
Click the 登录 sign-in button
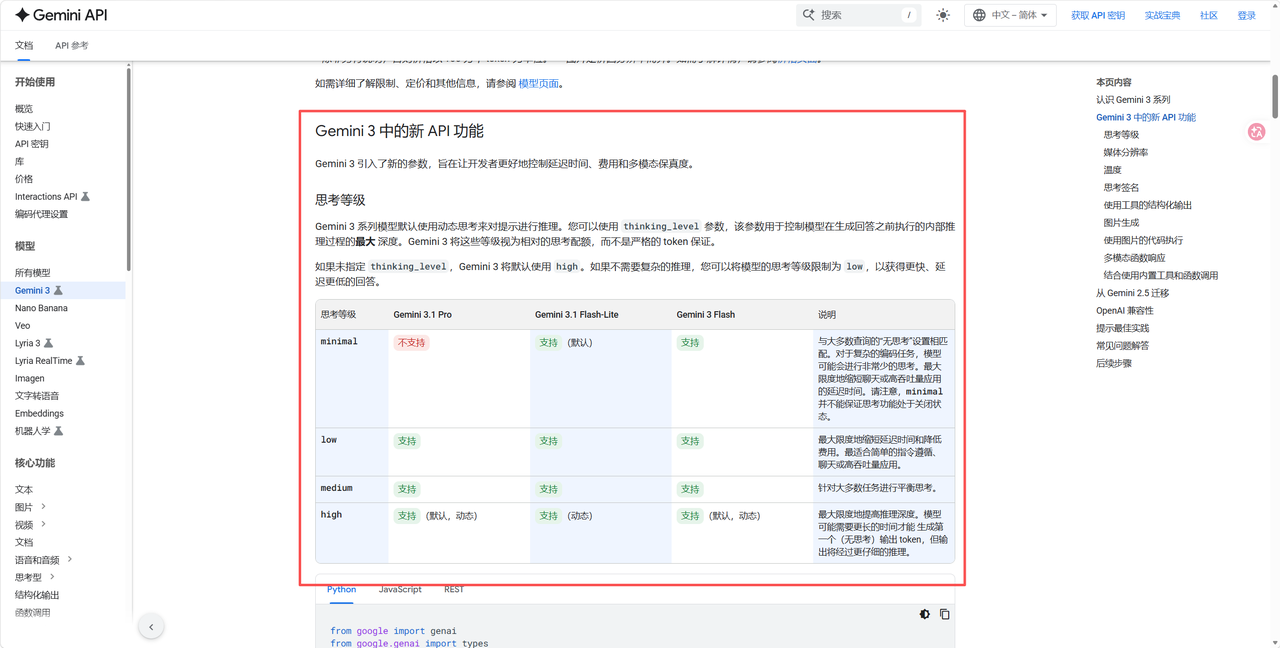click(1246, 15)
